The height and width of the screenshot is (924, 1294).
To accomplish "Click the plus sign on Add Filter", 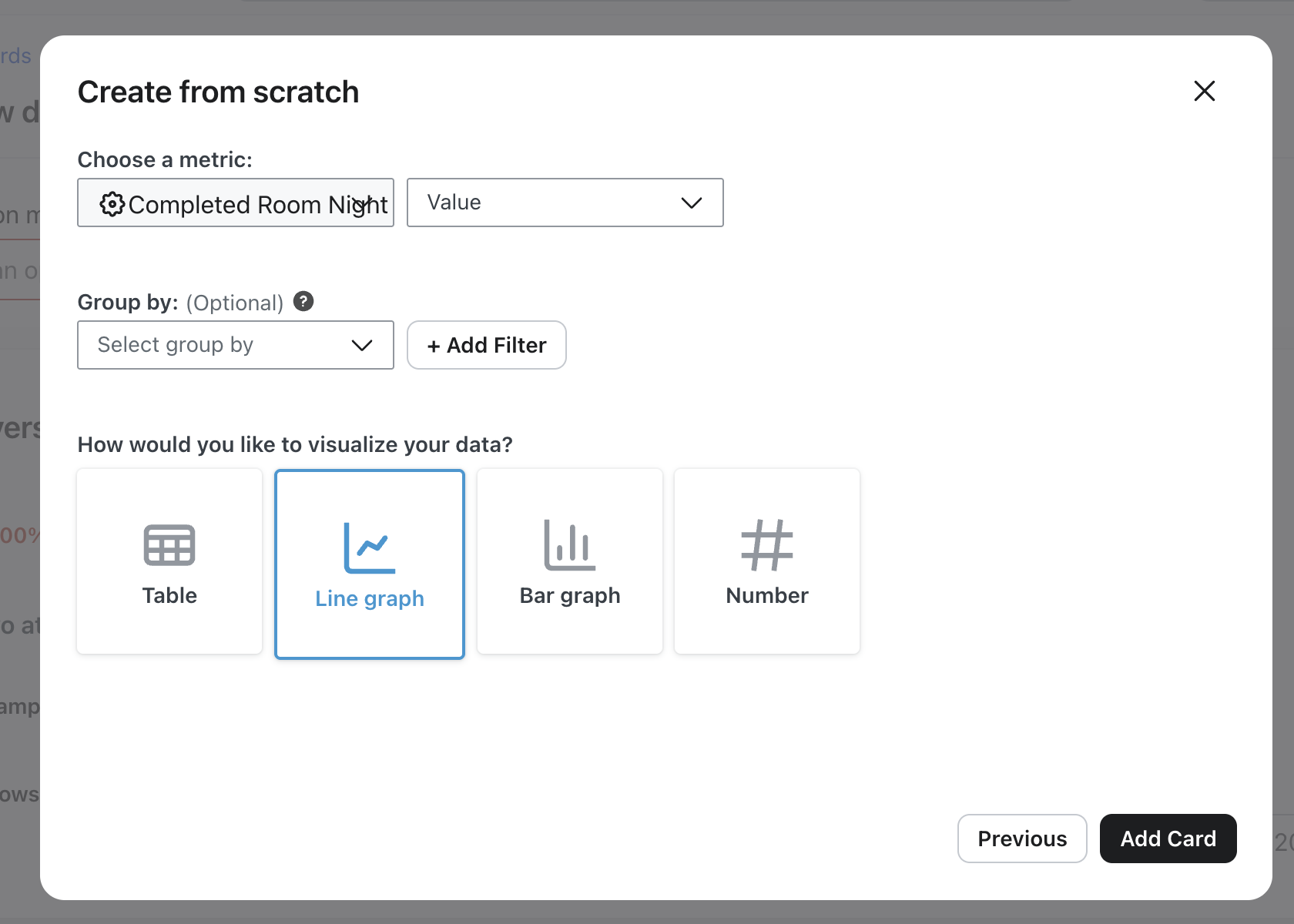I will tap(434, 346).
